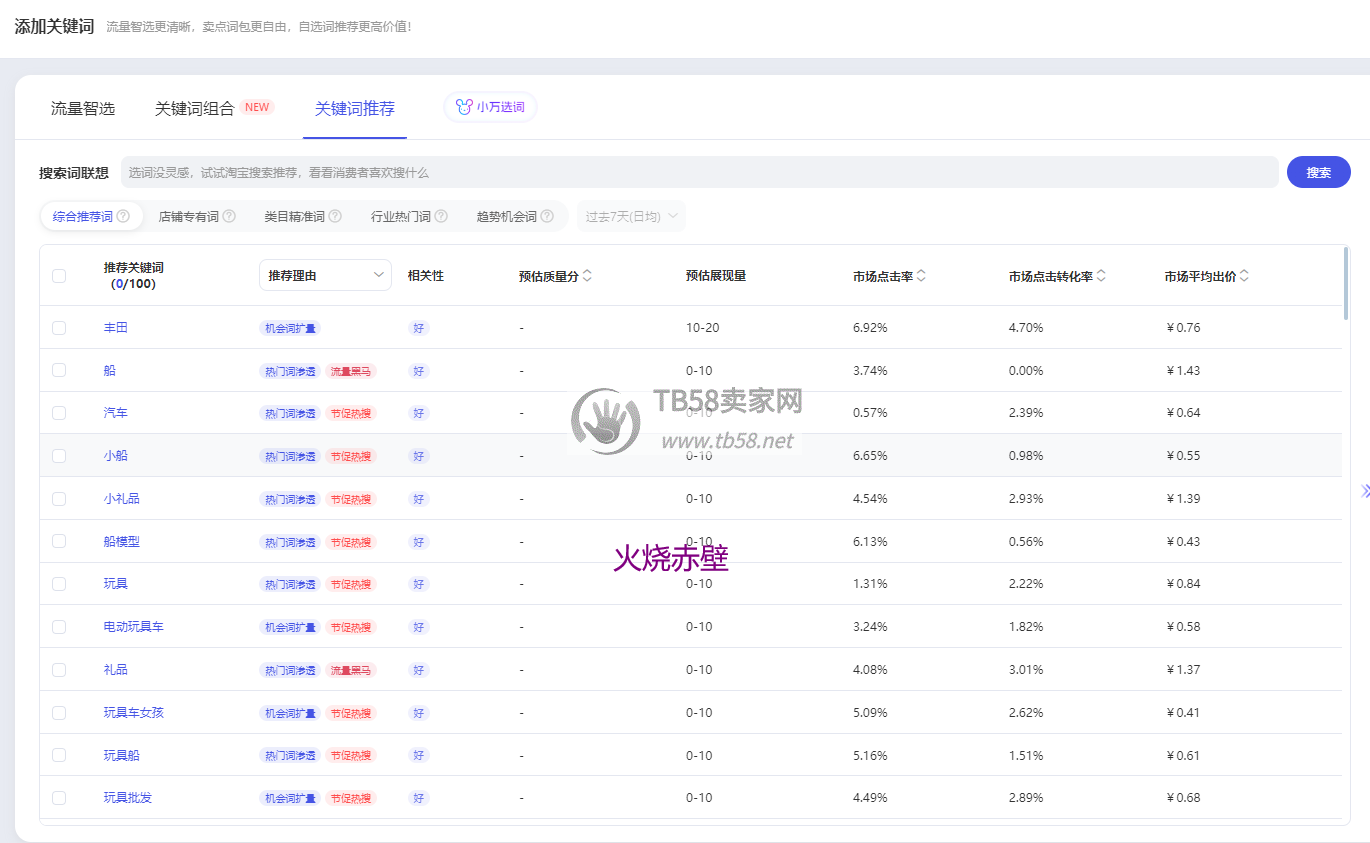The width and height of the screenshot is (1370, 843).
Task: Check the box for keyword 丰田
Action: click(x=59, y=328)
